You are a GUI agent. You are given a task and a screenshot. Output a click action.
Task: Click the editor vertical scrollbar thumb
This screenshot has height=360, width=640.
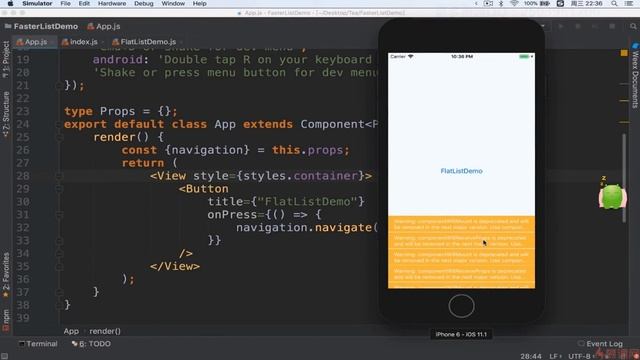coord(624,178)
